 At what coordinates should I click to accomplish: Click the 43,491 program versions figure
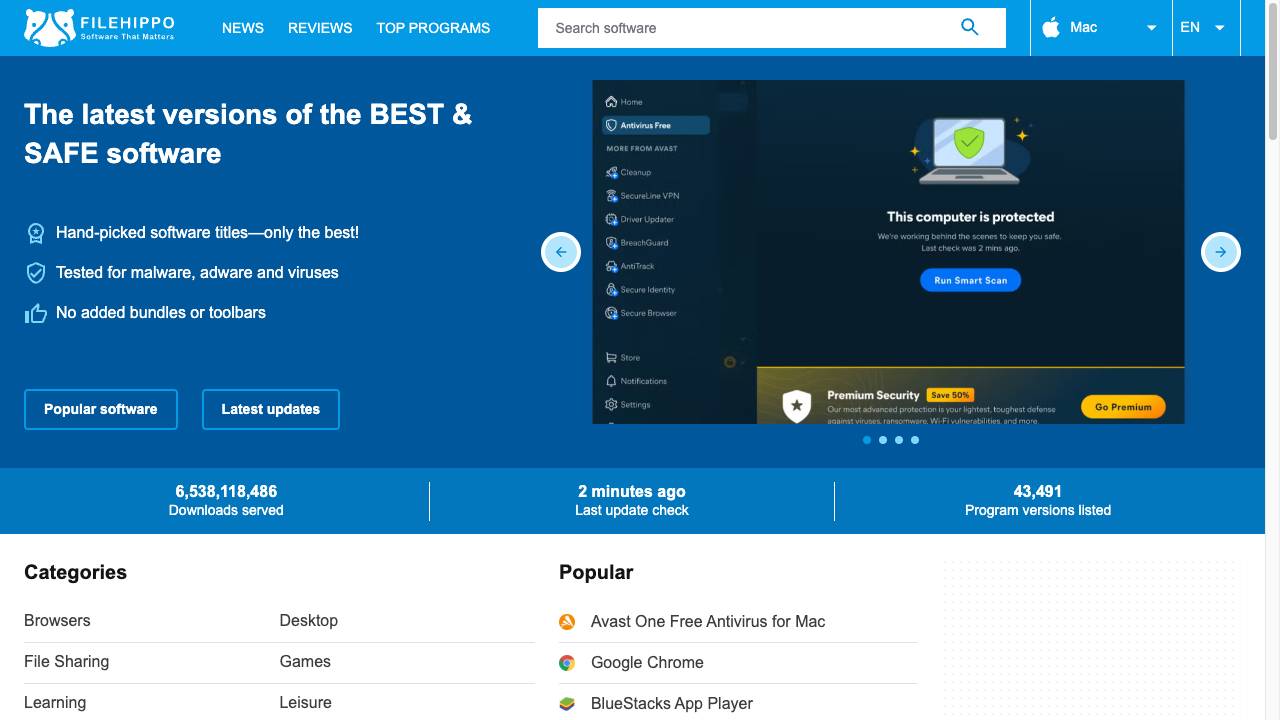tap(1038, 491)
